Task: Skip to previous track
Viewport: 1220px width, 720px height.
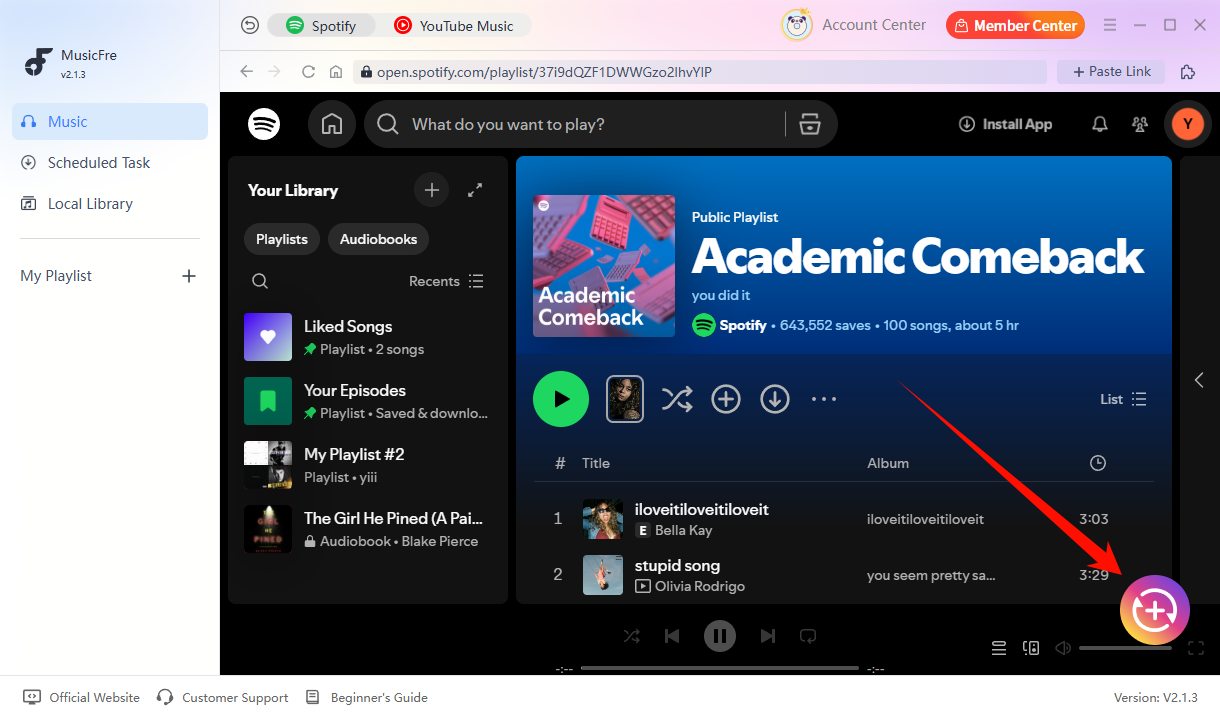Action: [x=673, y=635]
